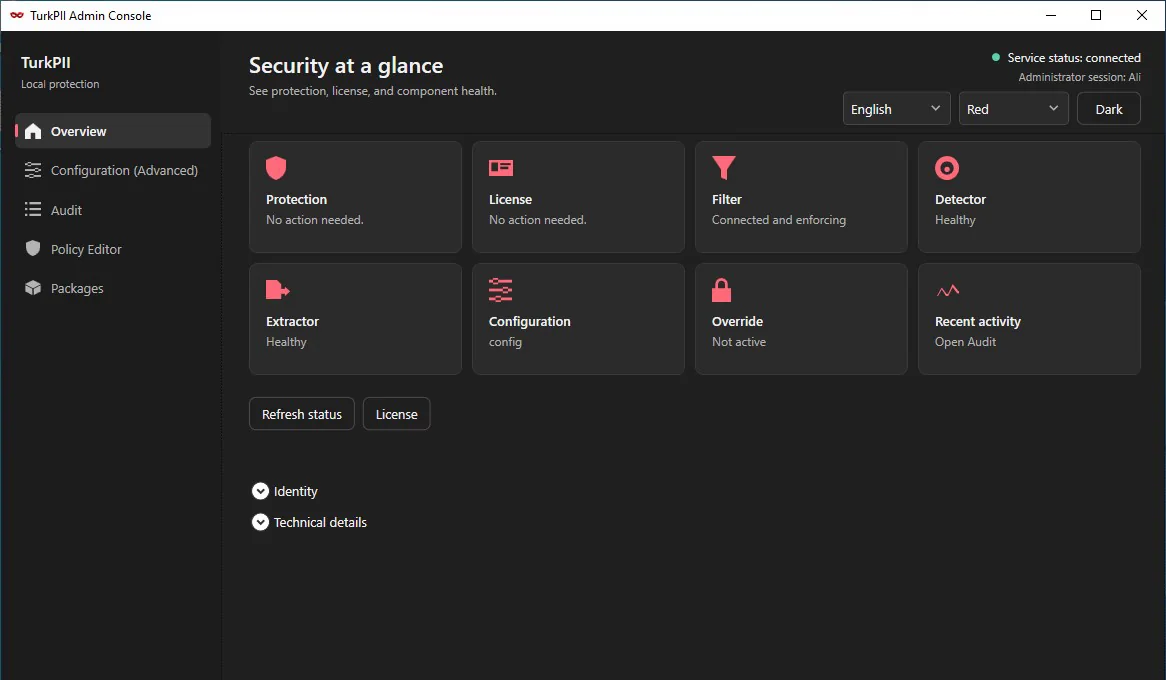Click the 'Service status: connected' text
The image size is (1166, 680).
(1074, 57)
